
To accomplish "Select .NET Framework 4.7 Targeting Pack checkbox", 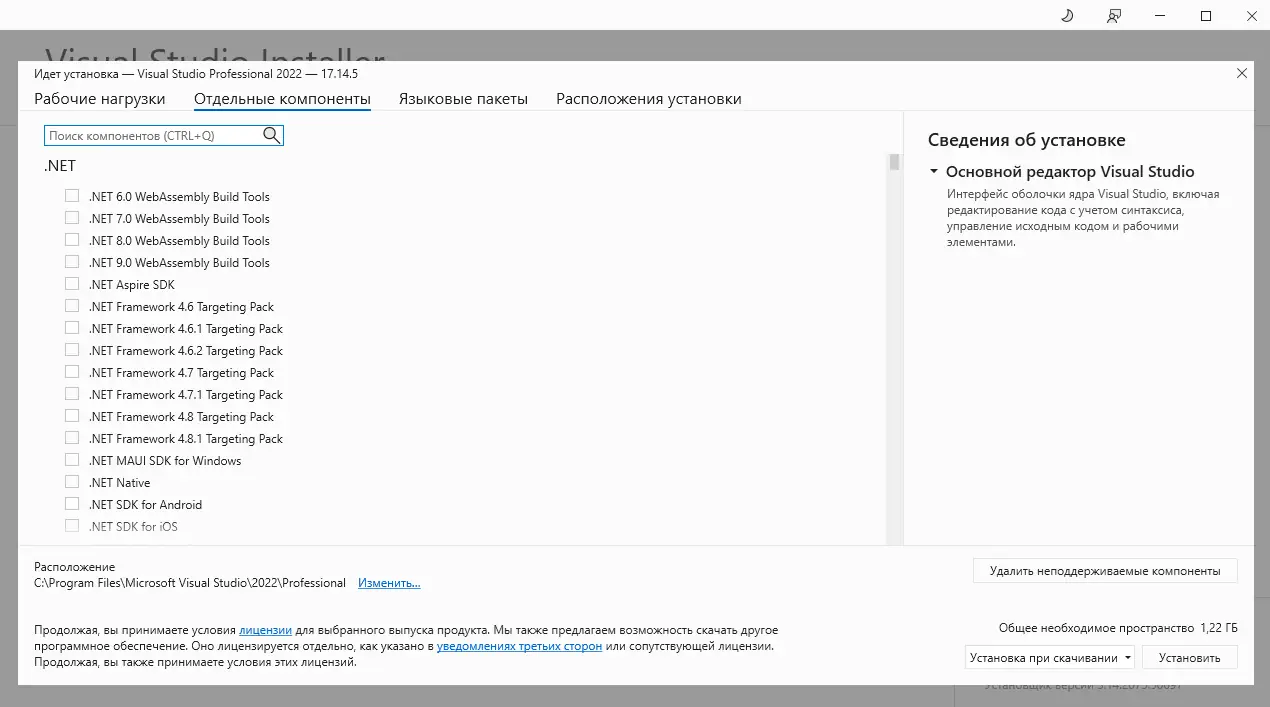I will click(72, 372).
